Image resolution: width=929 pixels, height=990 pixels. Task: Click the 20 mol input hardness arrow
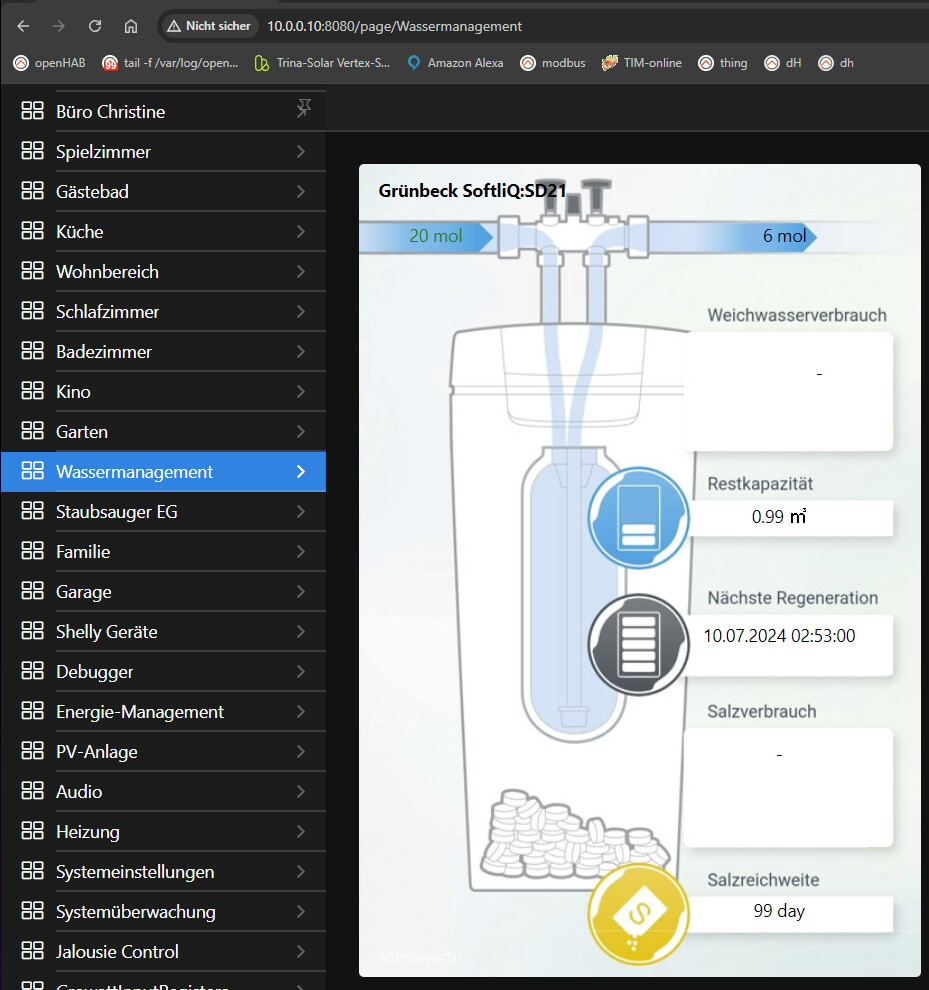(426, 237)
